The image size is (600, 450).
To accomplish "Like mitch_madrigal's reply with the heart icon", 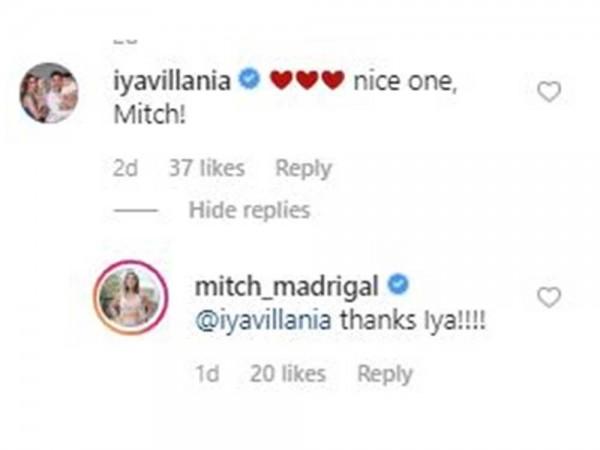I will (x=549, y=297).
